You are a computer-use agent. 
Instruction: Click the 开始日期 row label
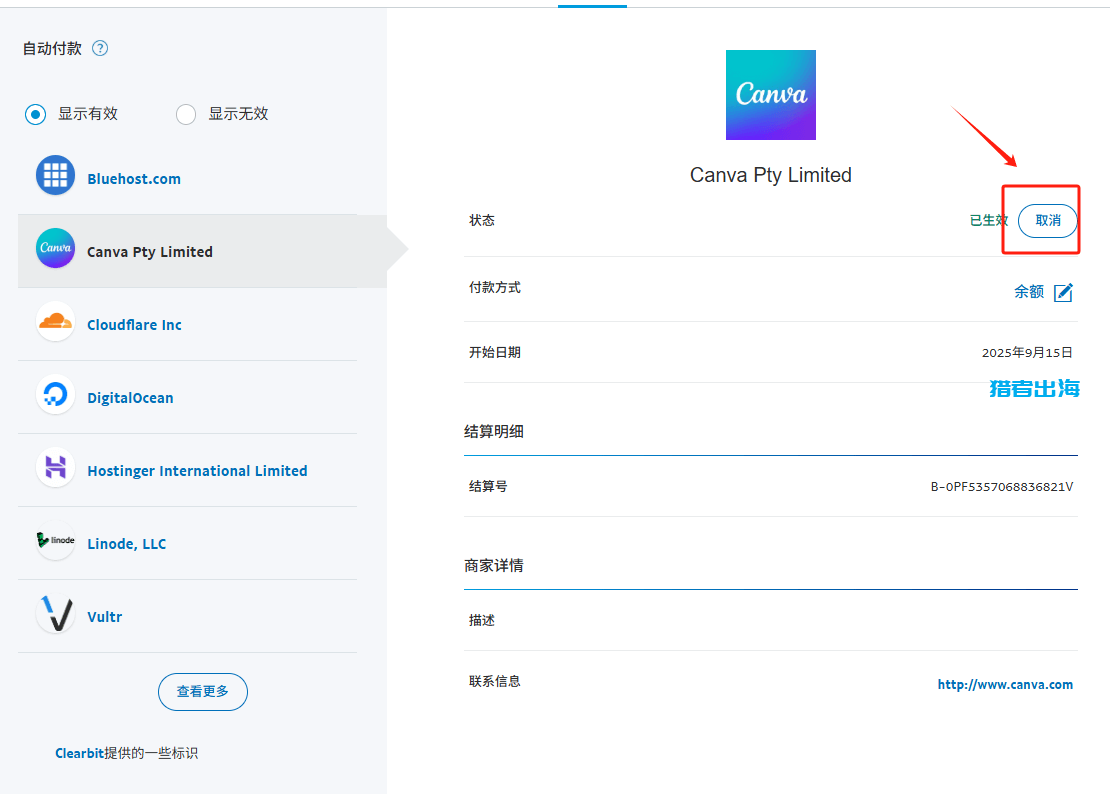(x=495, y=352)
